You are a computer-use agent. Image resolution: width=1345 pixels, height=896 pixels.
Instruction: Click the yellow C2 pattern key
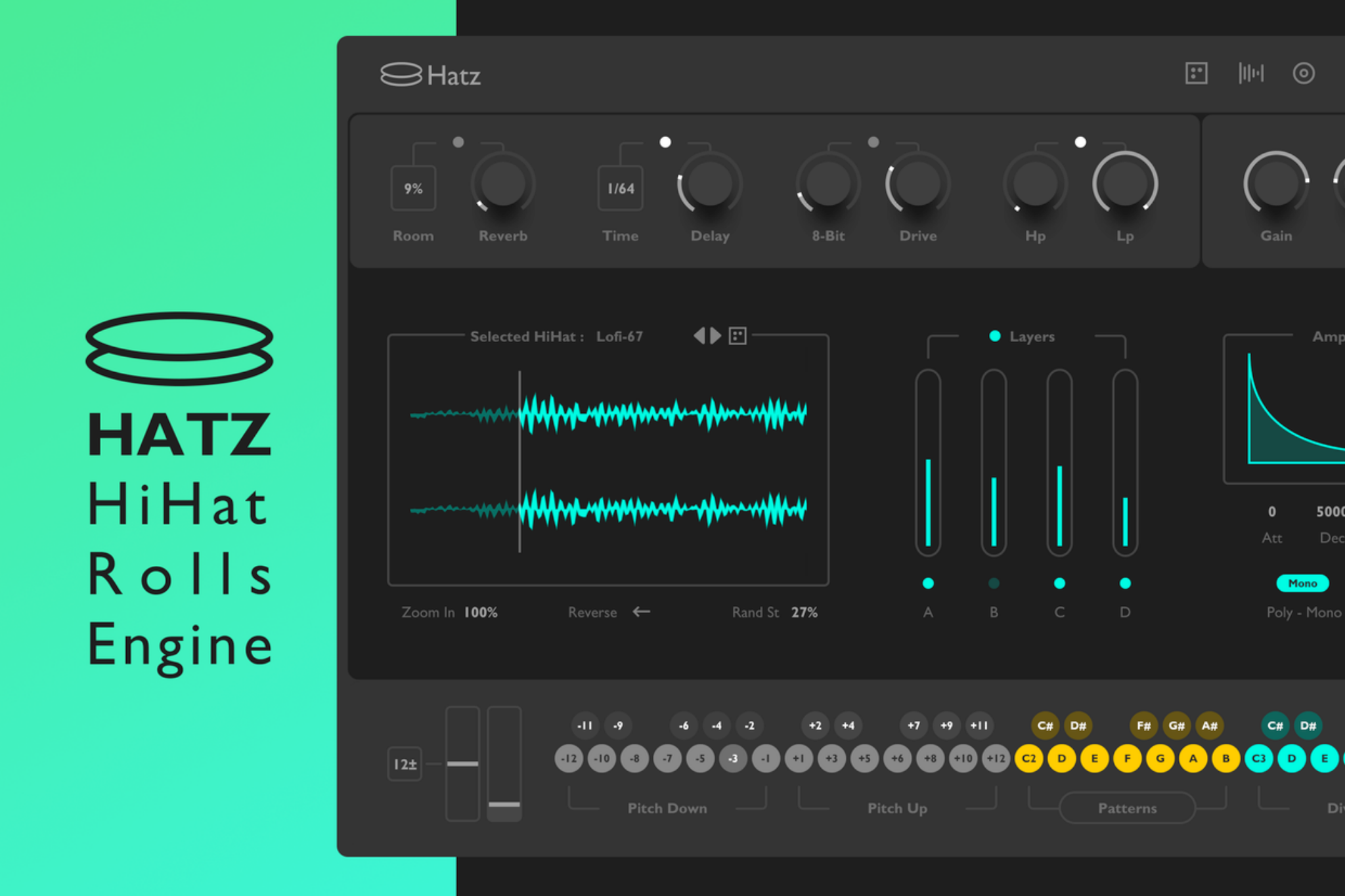(1028, 758)
